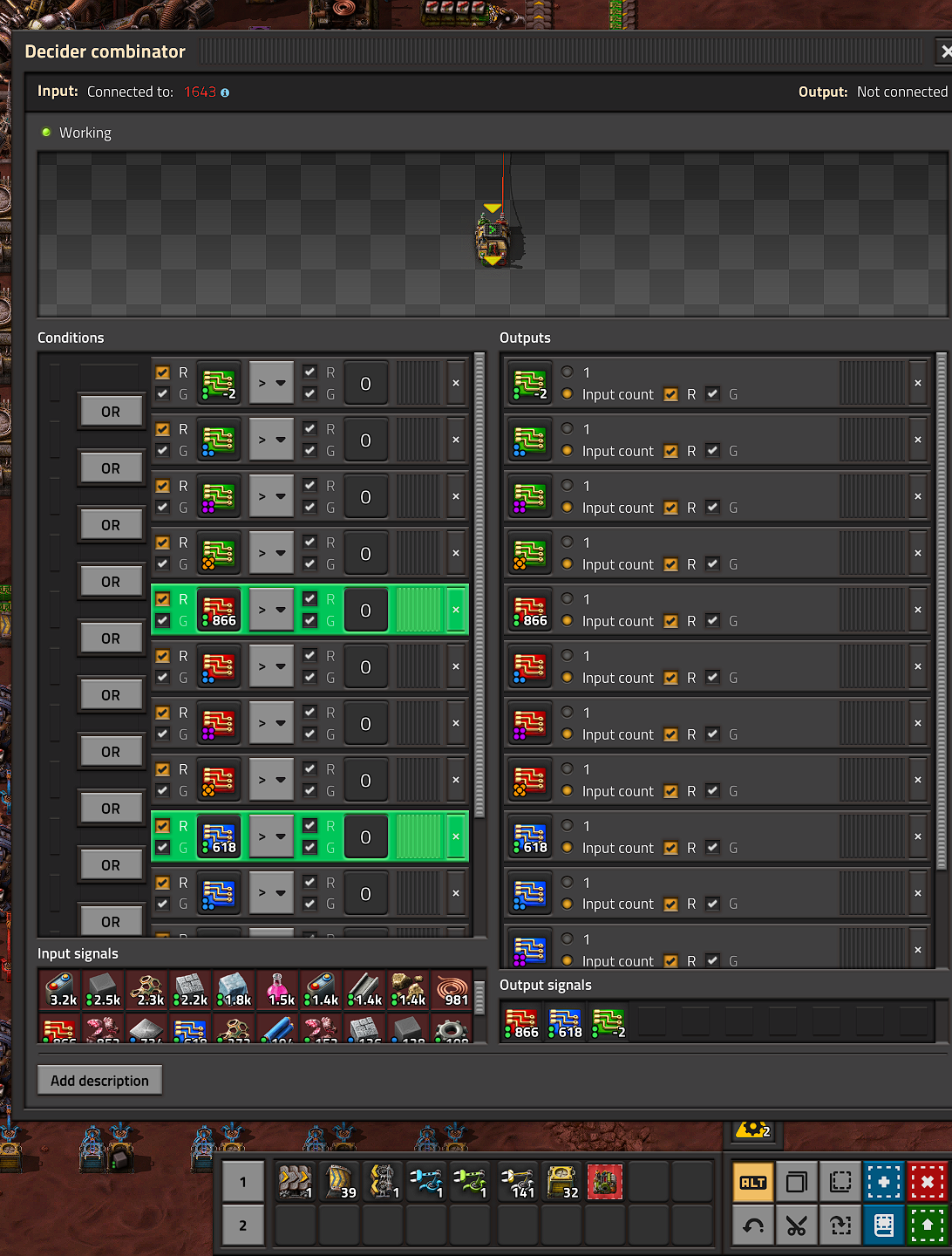
Task: Open comparator dropdown in 618 condition row
Action: [271, 837]
